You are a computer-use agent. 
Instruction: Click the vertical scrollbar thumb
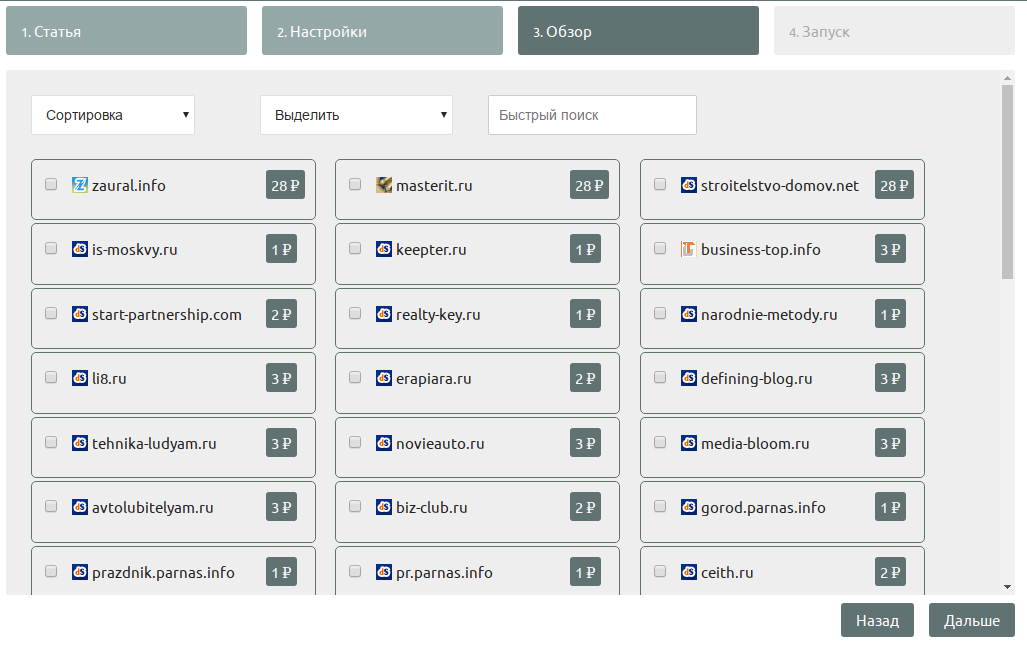click(1007, 182)
